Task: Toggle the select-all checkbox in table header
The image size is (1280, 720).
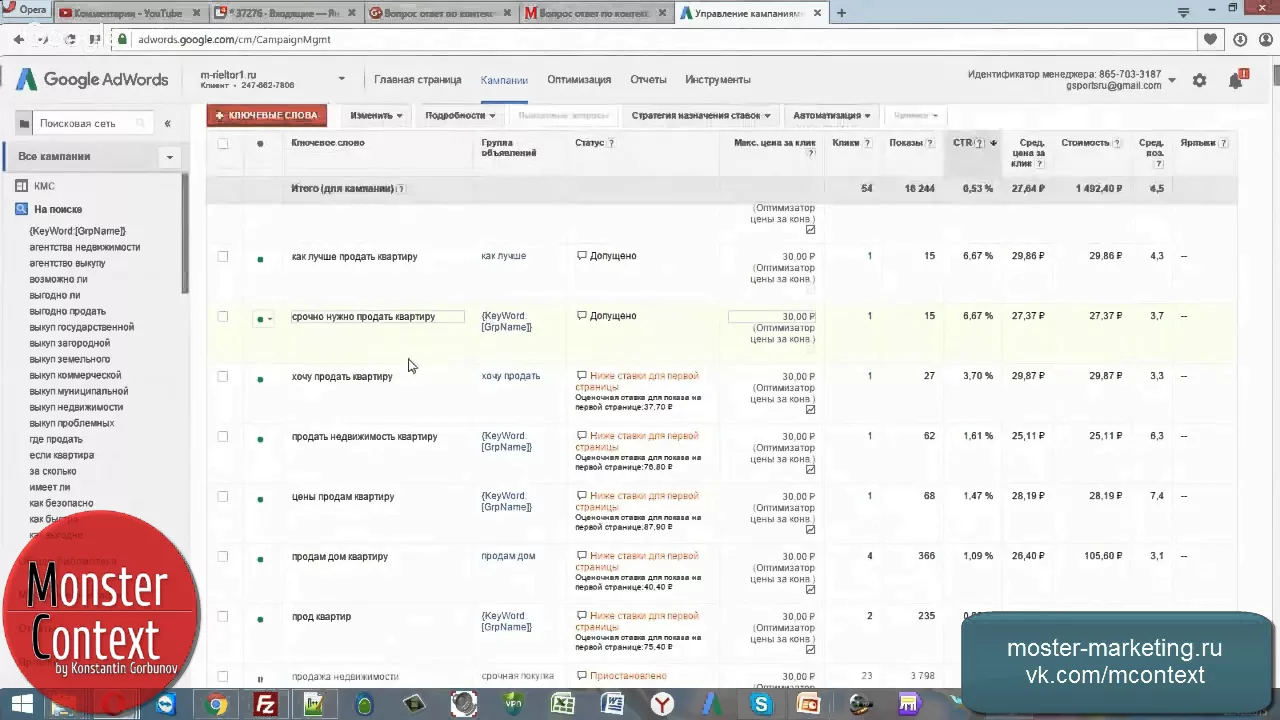Action: 223,143
